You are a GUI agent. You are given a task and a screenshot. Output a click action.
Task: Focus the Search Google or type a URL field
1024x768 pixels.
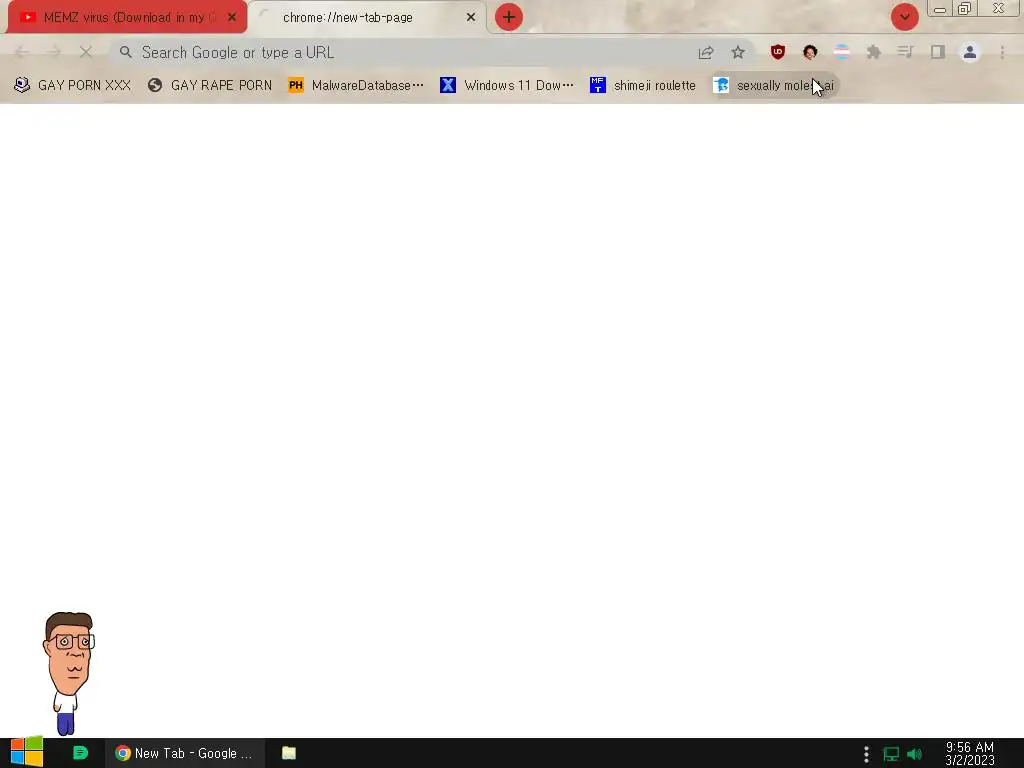click(x=405, y=52)
